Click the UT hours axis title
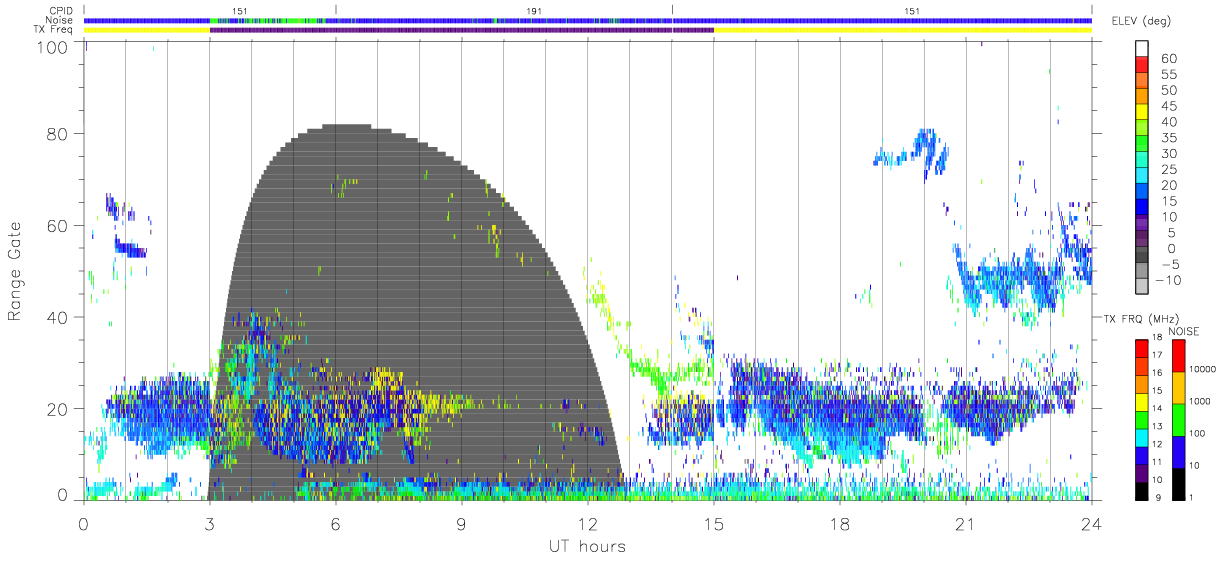Image resolution: width=1228 pixels, height=567 pixels. (586, 546)
